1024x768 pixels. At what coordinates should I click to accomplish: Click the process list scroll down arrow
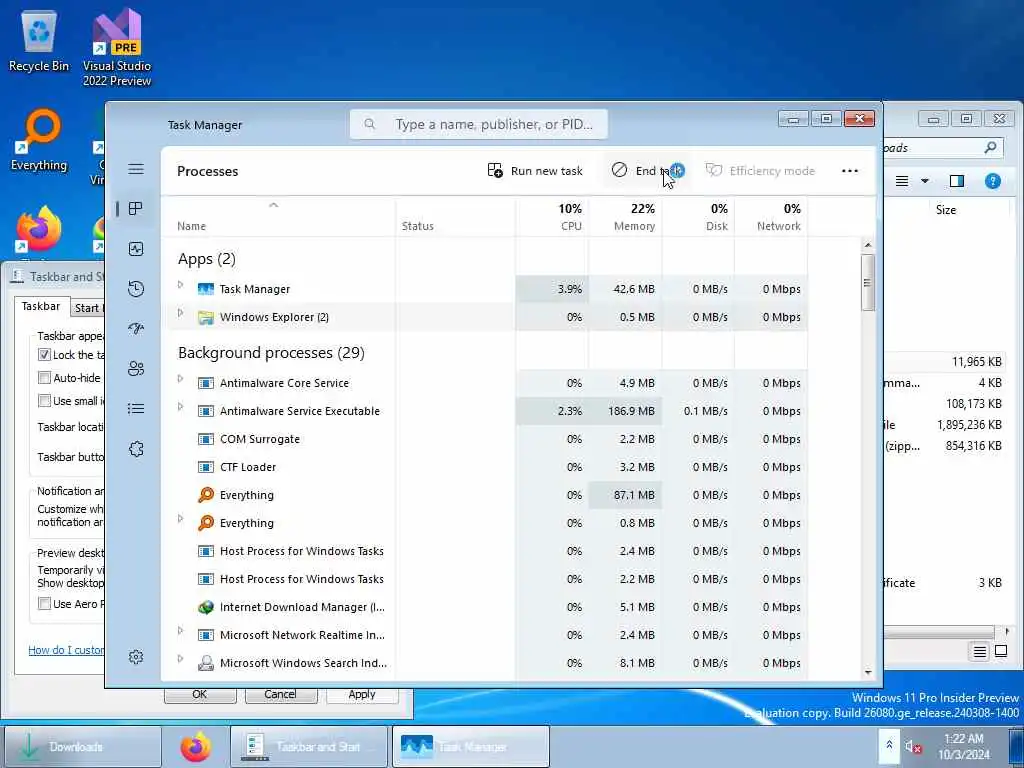[868, 672]
